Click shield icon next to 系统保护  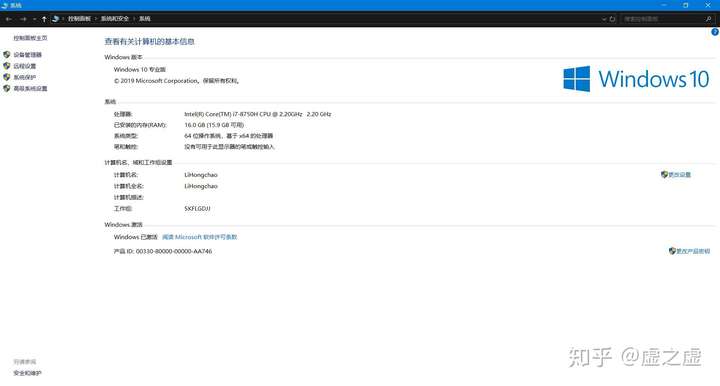point(6,77)
